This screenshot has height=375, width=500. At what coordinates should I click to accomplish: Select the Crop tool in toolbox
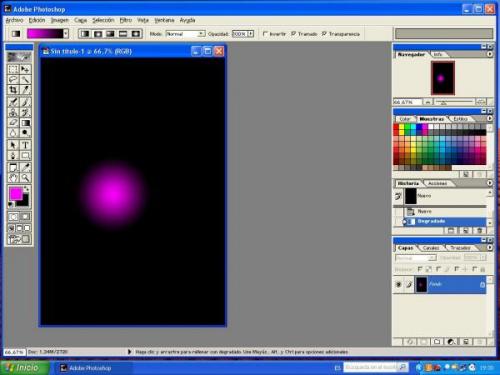pyautogui.click(x=13, y=90)
